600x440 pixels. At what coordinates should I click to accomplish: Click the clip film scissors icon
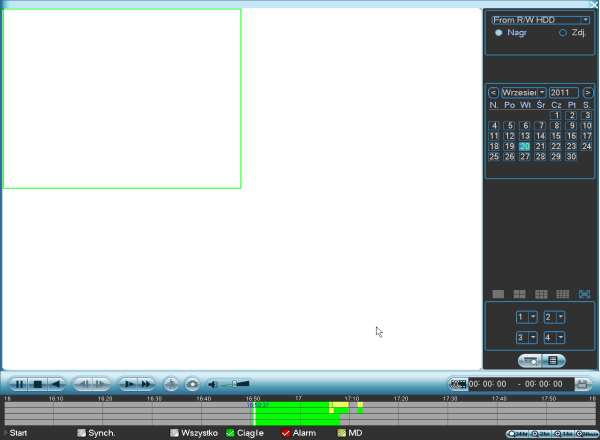tap(458, 384)
